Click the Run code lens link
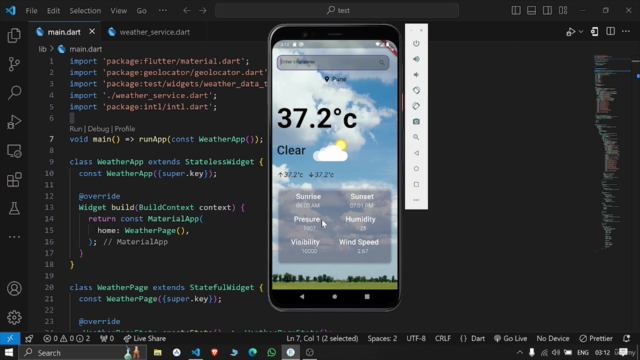 (x=76, y=129)
